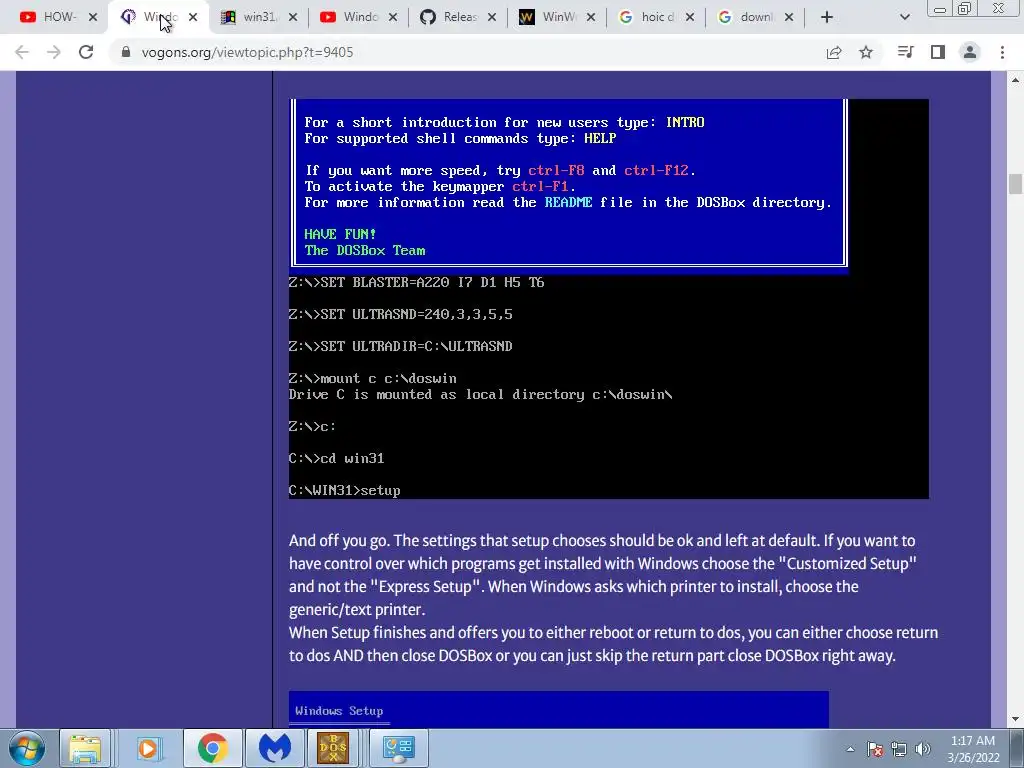Viewport: 1024px width, 768px height.
Task: Open Windows Explorer from taskbar
Action: [x=85, y=748]
